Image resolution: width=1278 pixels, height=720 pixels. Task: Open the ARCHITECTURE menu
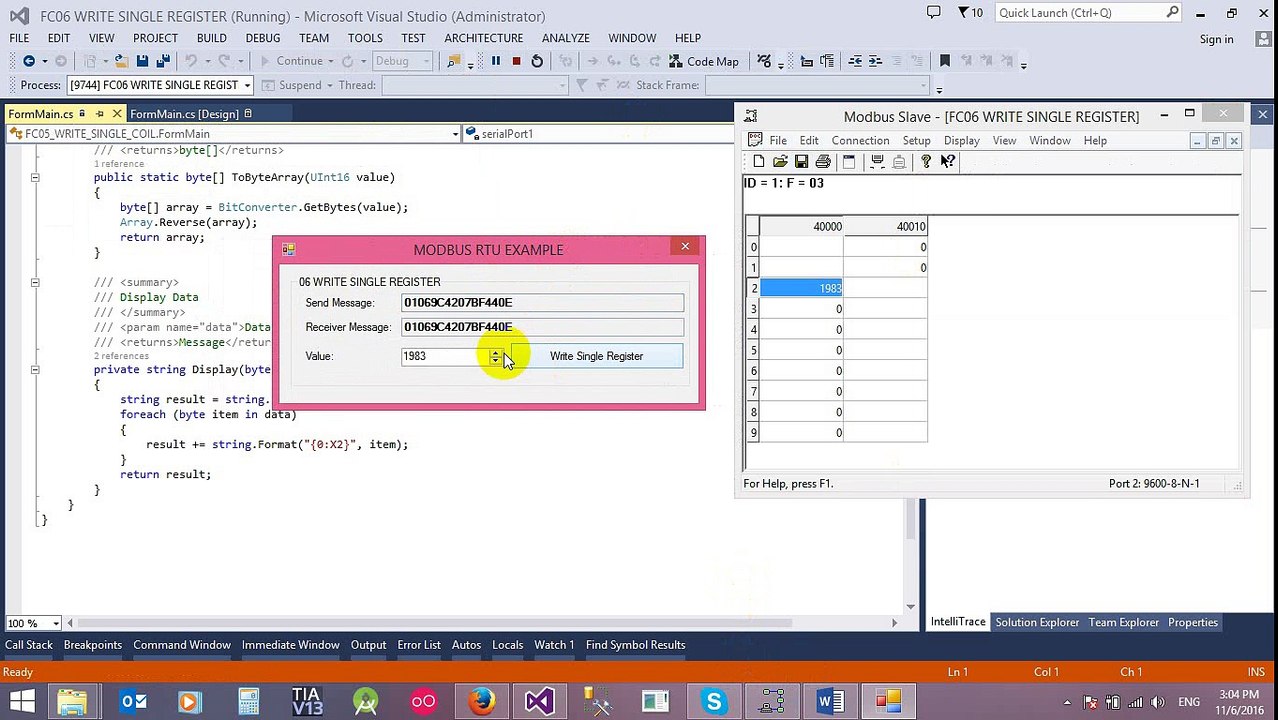tap(483, 38)
